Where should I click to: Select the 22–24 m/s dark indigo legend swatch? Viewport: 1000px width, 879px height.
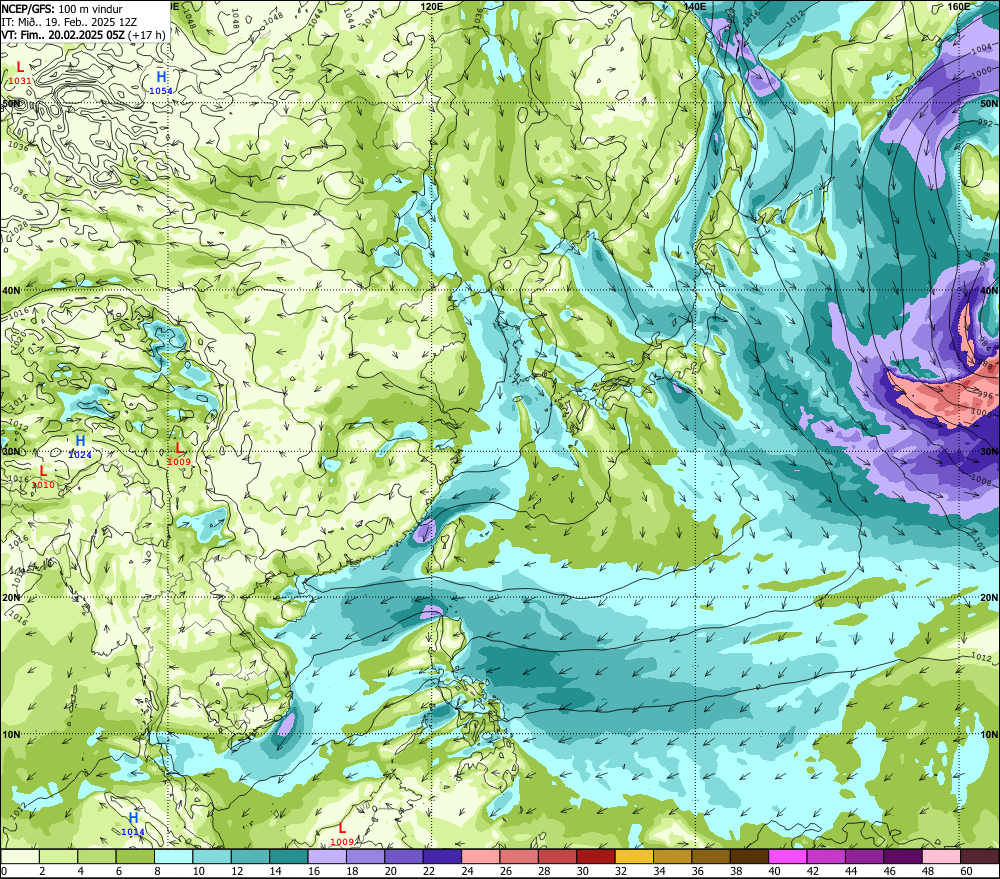point(442,856)
